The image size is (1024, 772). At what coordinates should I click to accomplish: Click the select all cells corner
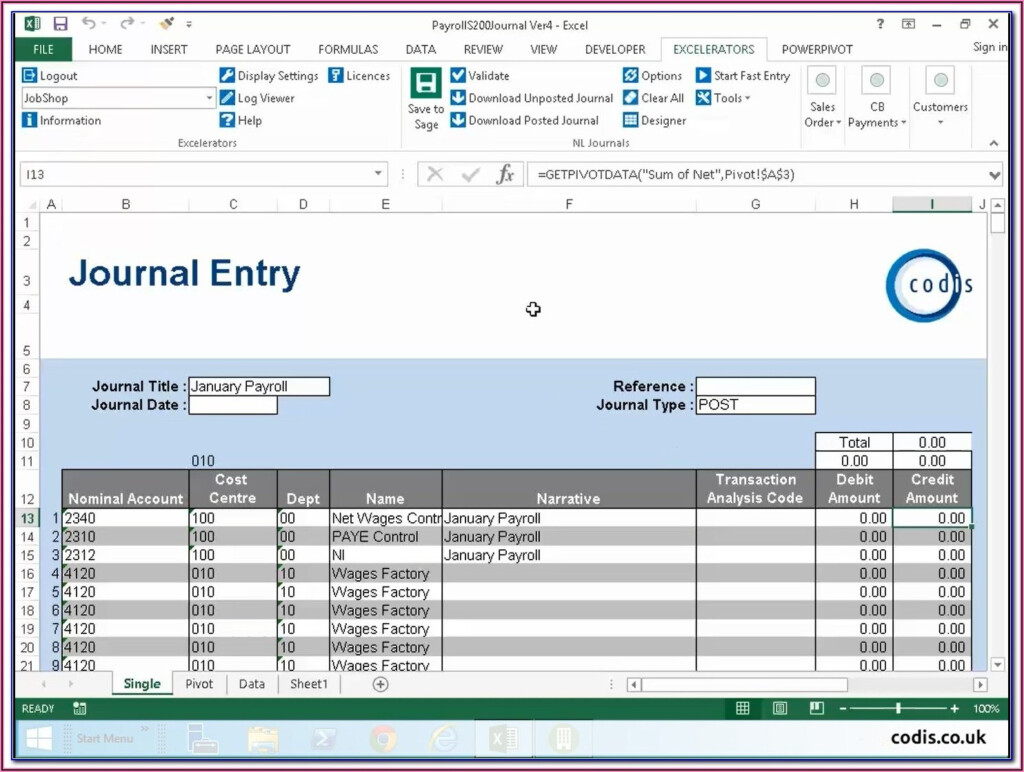29,204
